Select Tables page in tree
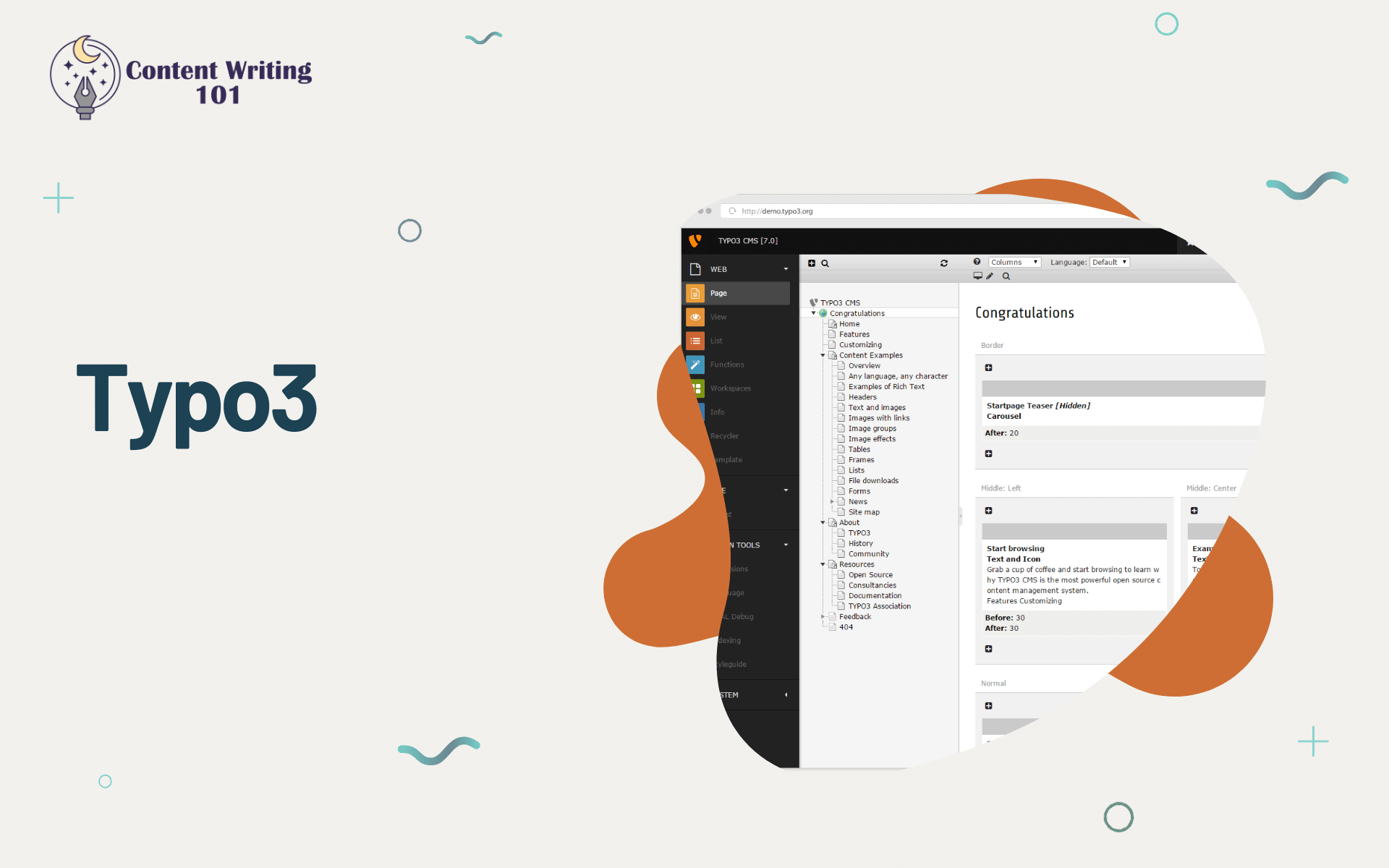Viewport: 1389px width, 868px height. 859,449
